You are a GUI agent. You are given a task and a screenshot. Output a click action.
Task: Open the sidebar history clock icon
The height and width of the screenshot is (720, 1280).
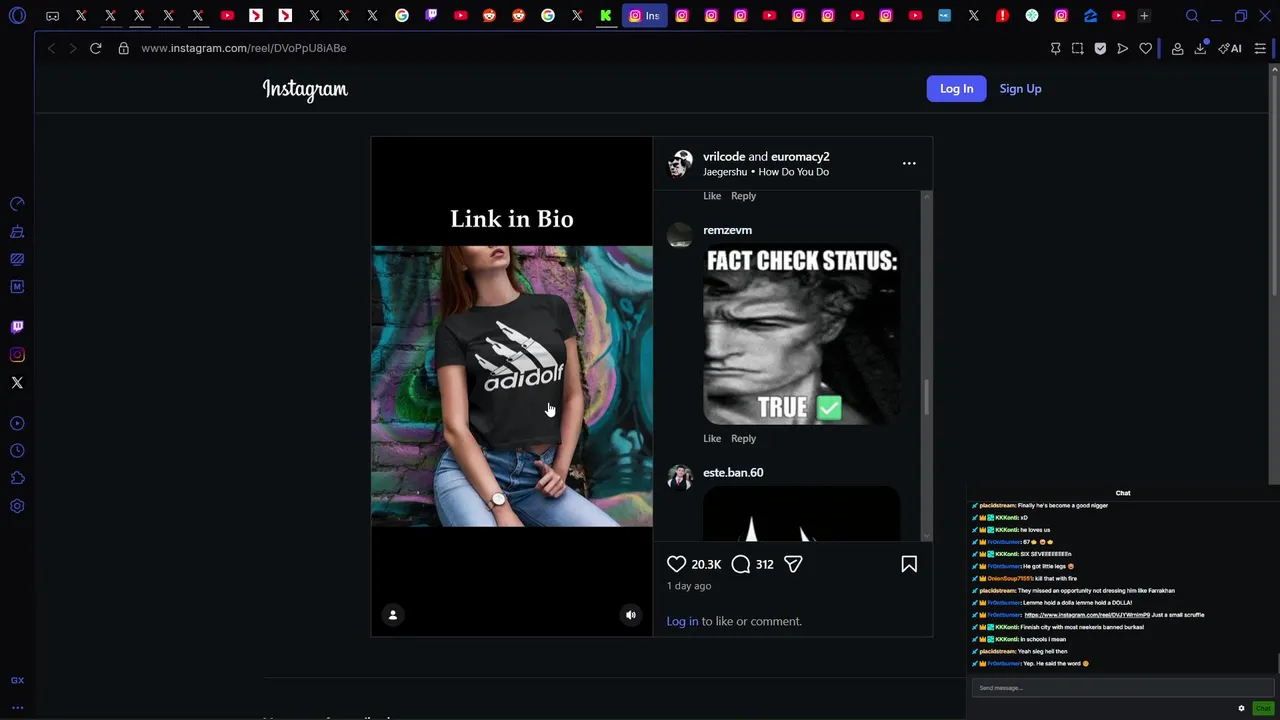coord(17,451)
